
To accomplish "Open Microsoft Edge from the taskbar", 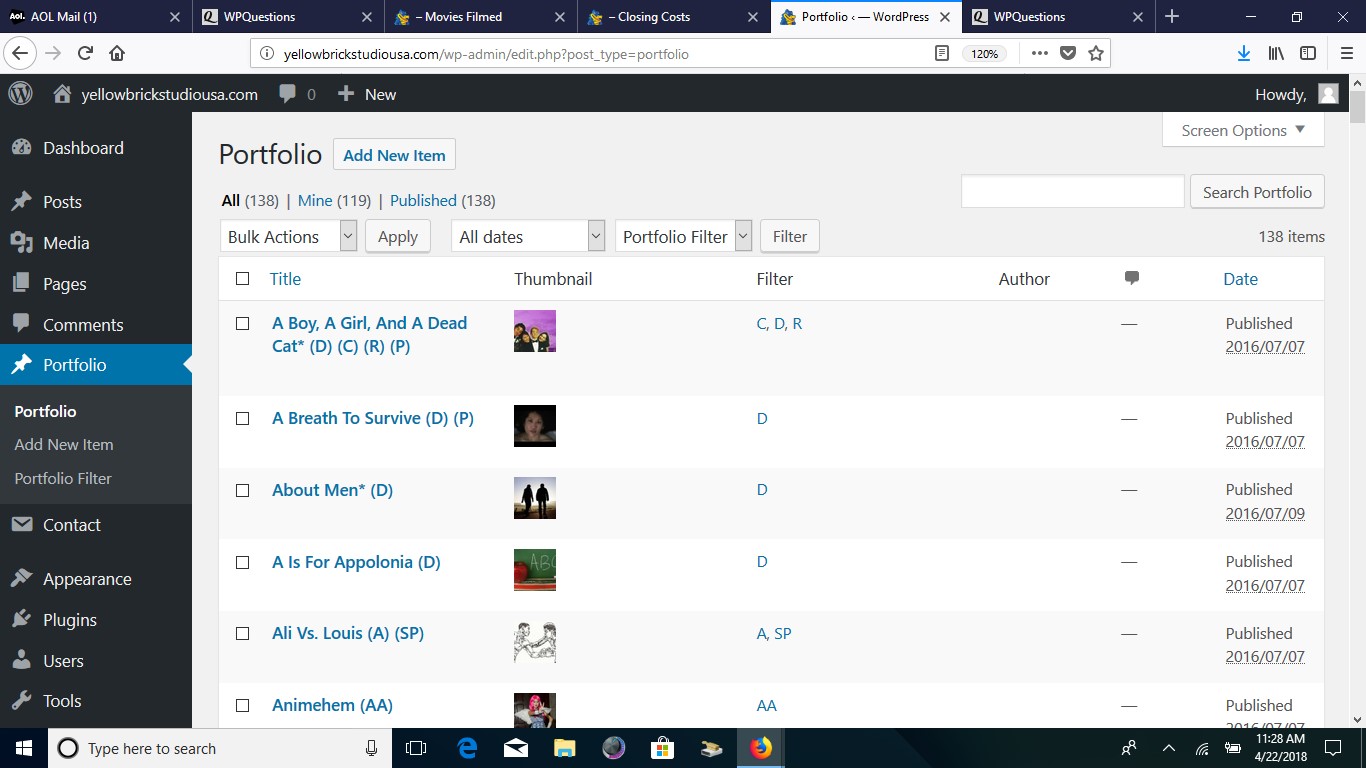I will [467, 748].
